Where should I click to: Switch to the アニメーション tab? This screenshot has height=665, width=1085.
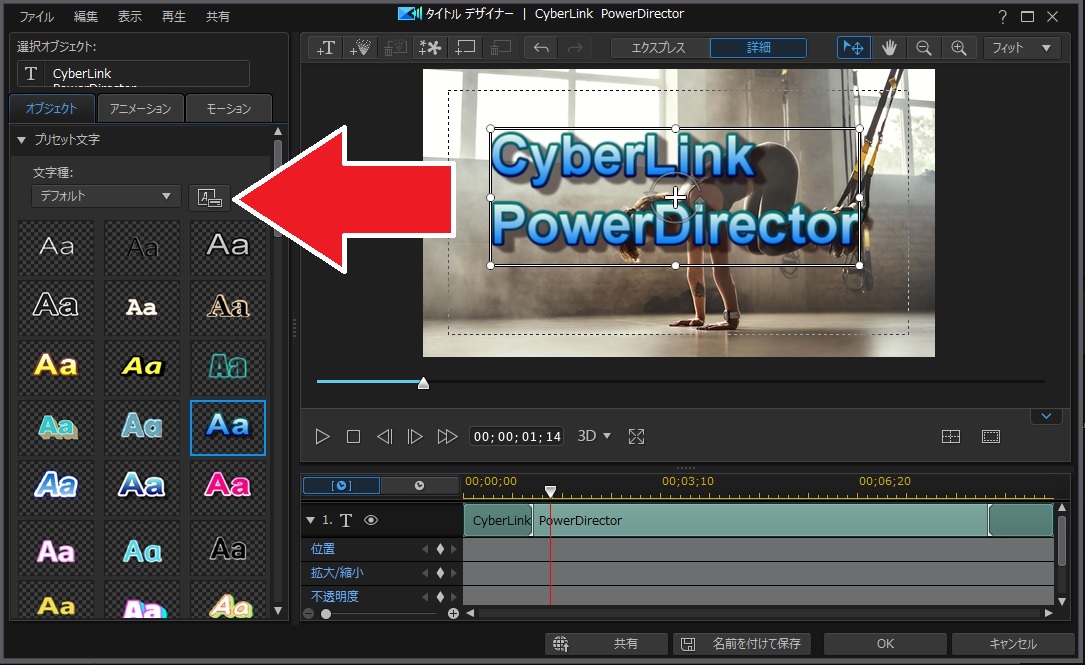click(x=140, y=109)
